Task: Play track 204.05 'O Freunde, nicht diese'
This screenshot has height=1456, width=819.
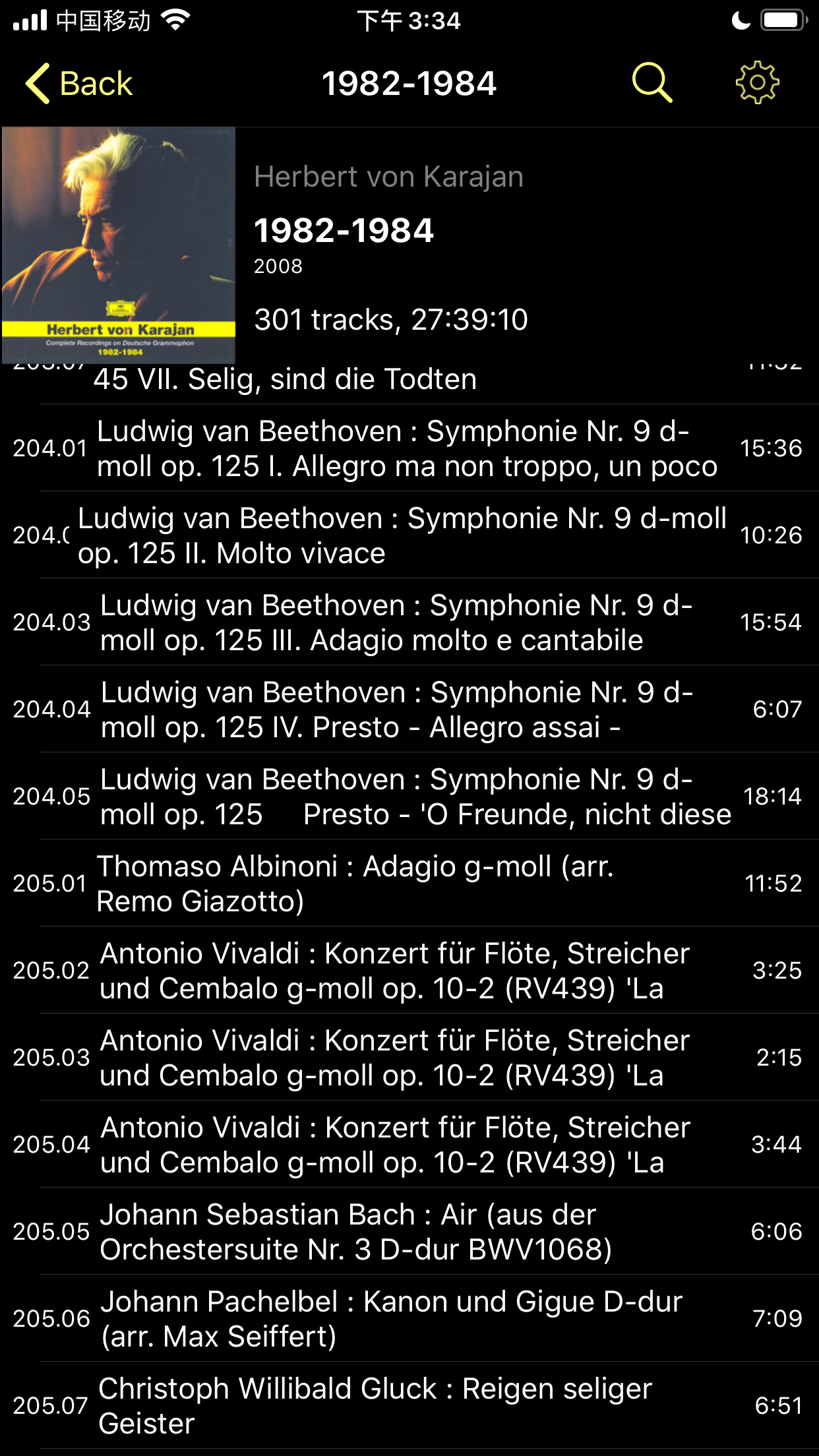Action: [415, 797]
